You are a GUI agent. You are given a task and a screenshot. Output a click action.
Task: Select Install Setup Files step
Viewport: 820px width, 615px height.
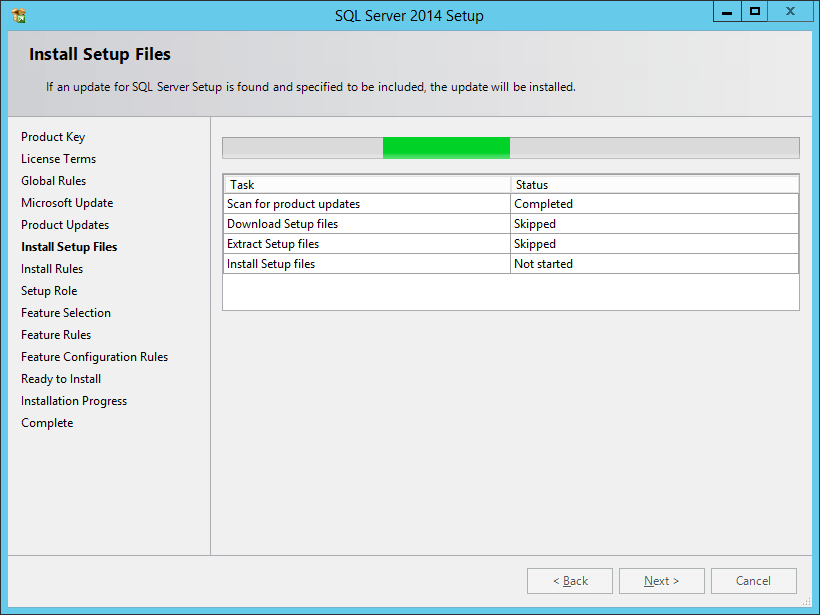coord(69,247)
